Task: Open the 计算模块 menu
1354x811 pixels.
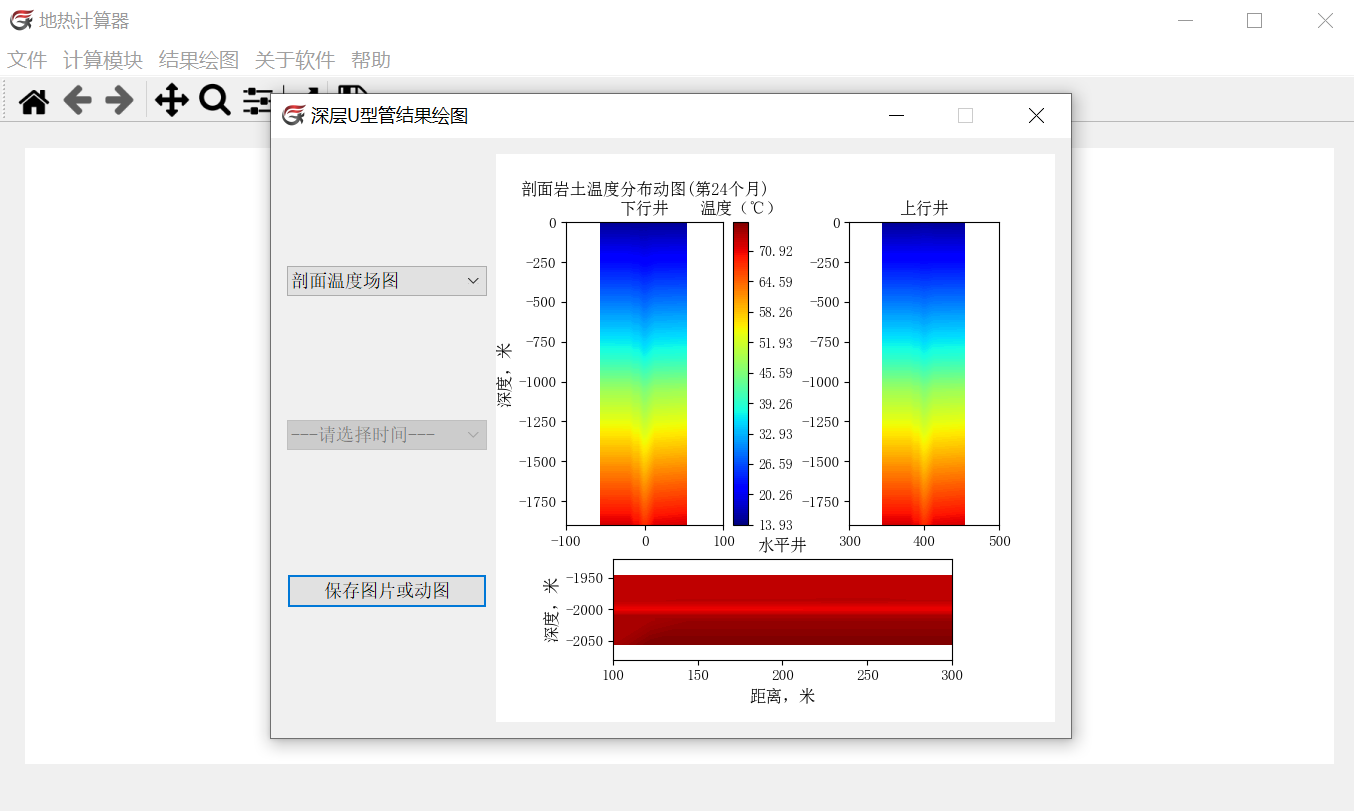Action: (103, 60)
